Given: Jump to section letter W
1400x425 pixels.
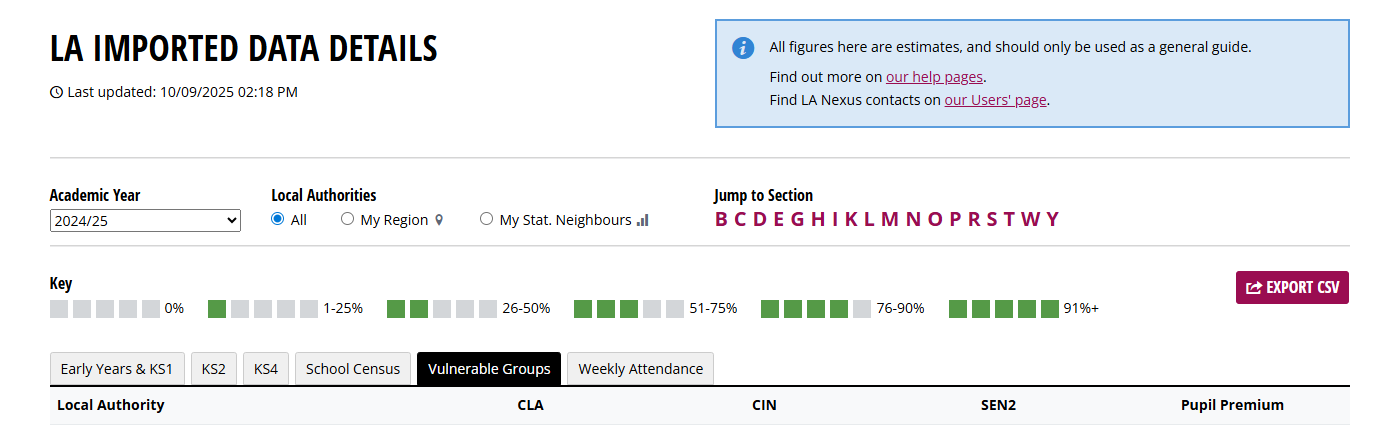Looking at the screenshot, I should 1032,219.
